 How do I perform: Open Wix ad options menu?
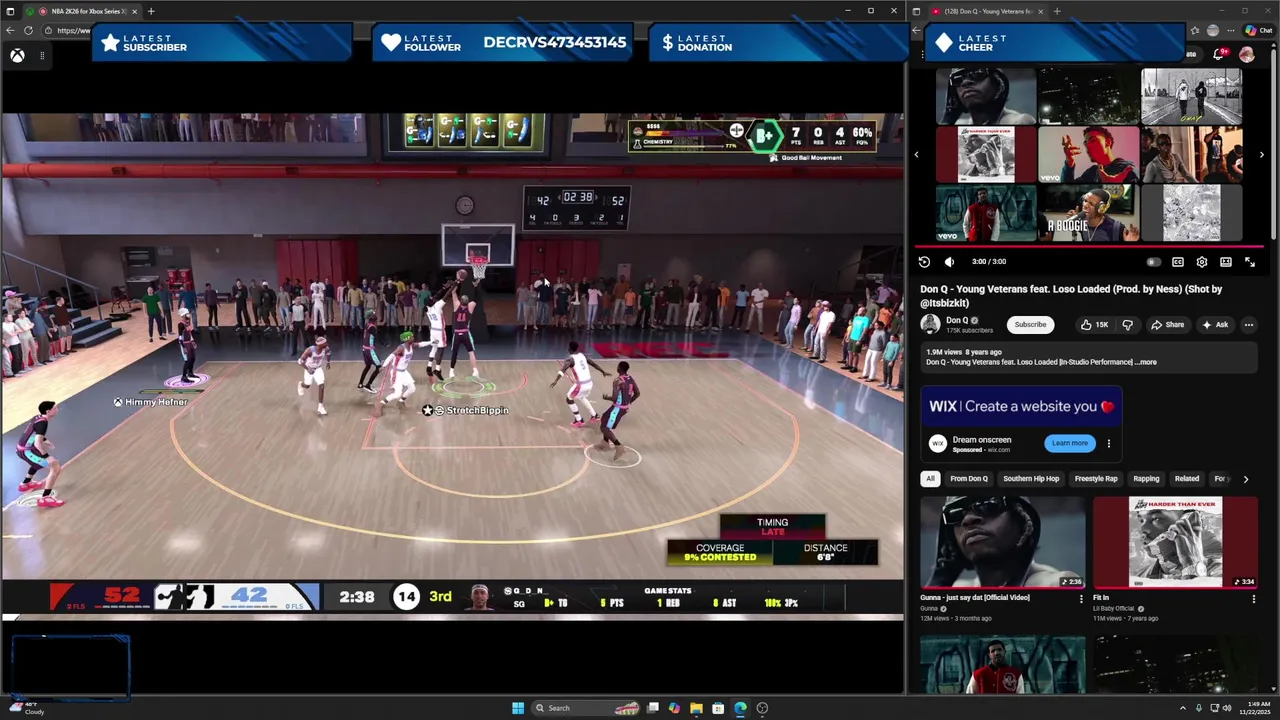coord(1108,443)
